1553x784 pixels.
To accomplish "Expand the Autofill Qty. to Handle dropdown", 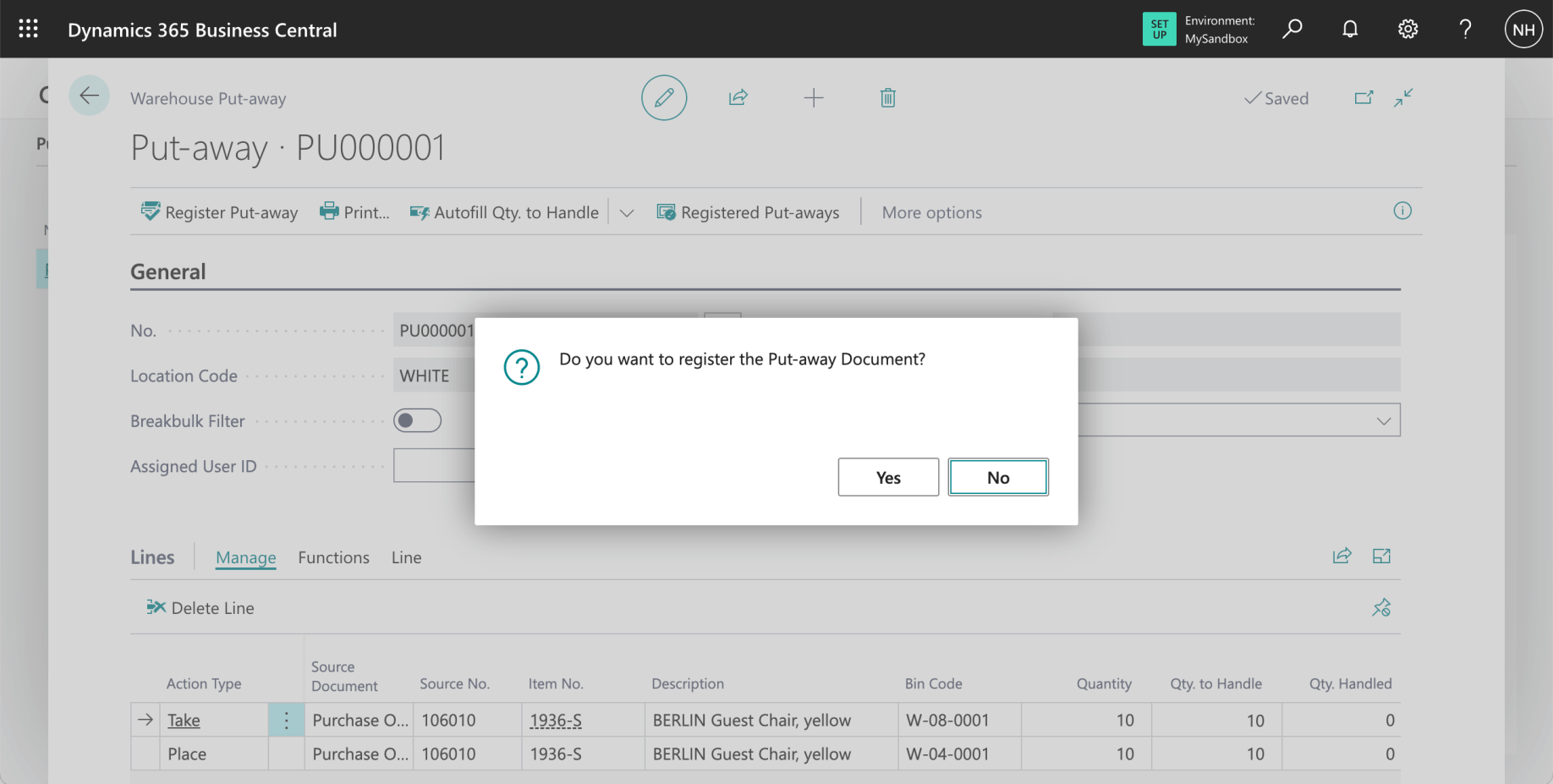I will (x=626, y=212).
